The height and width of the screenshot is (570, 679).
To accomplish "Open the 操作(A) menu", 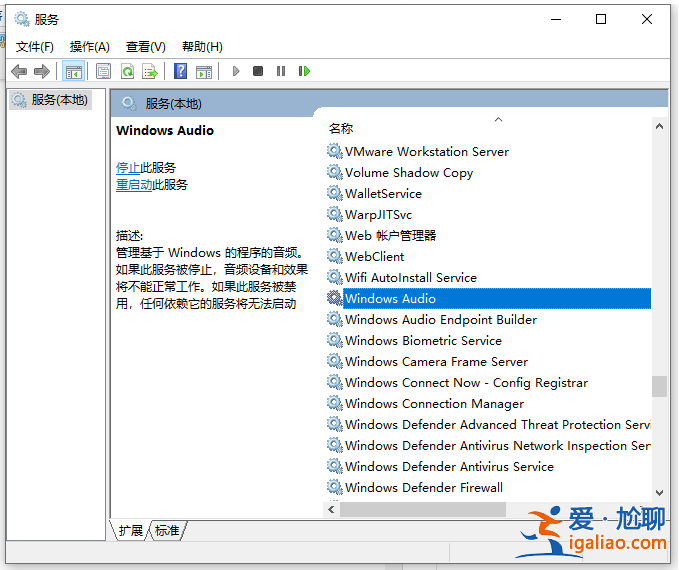I will (90, 46).
